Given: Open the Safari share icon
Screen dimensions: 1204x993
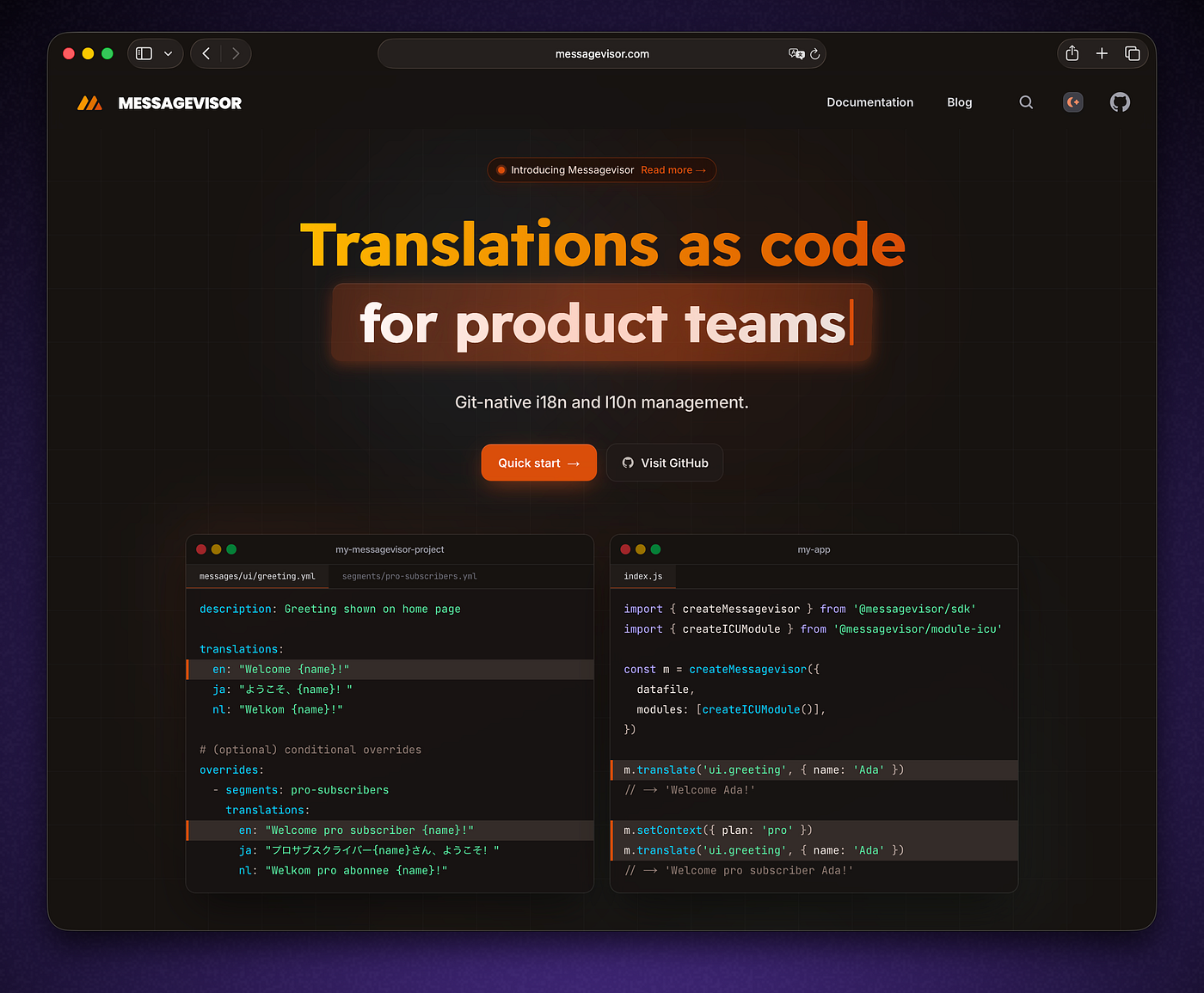Looking at the screenshot, I should coord(1072,53).
